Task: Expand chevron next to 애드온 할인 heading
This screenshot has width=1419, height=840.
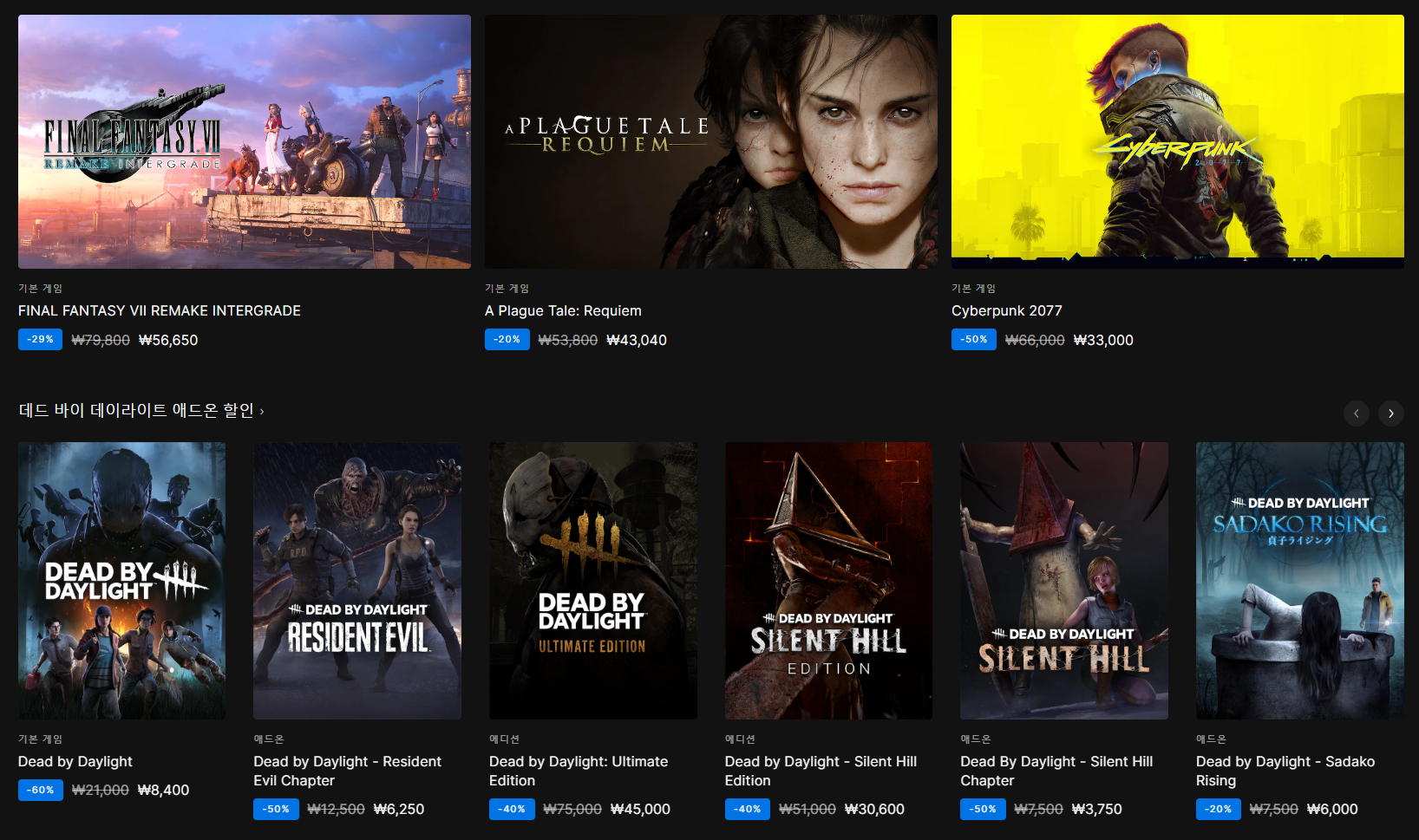Action: point(262,412)
